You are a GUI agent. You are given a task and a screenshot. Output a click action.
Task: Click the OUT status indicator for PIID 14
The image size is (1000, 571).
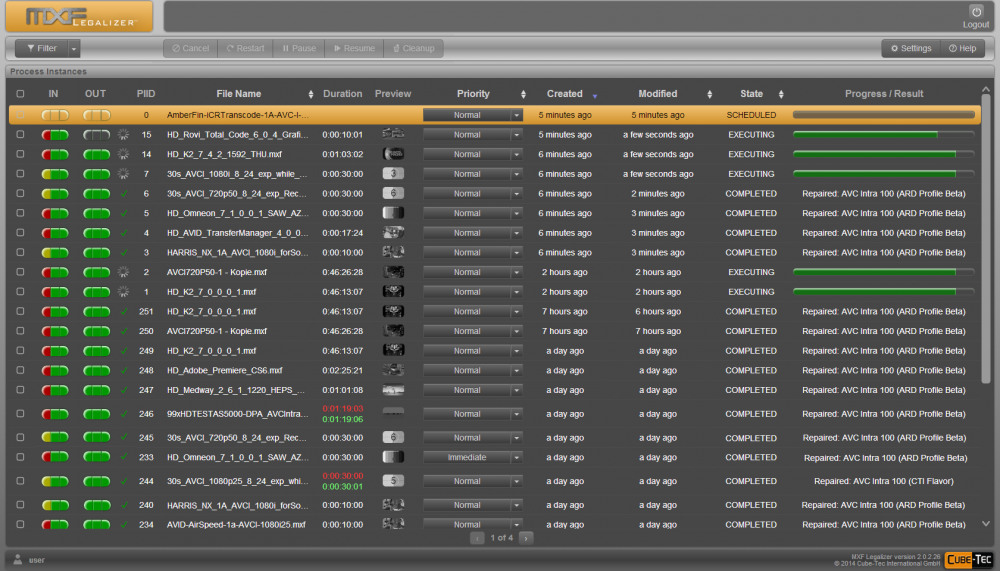click(x=97, y=155)
